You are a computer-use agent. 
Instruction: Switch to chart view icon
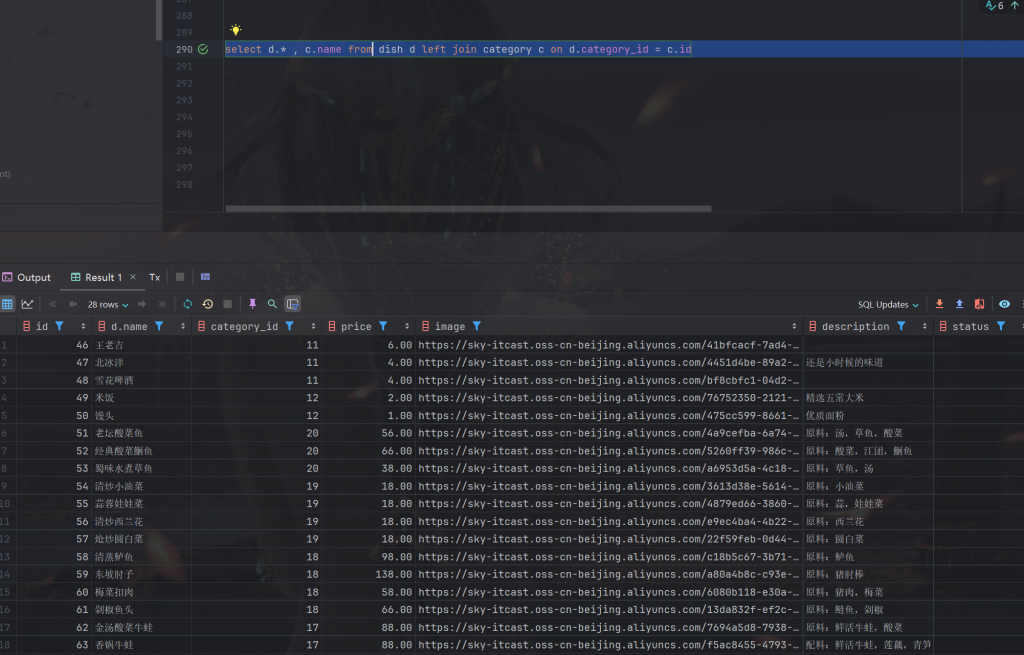pyautogui.click(x=27, y=304)
